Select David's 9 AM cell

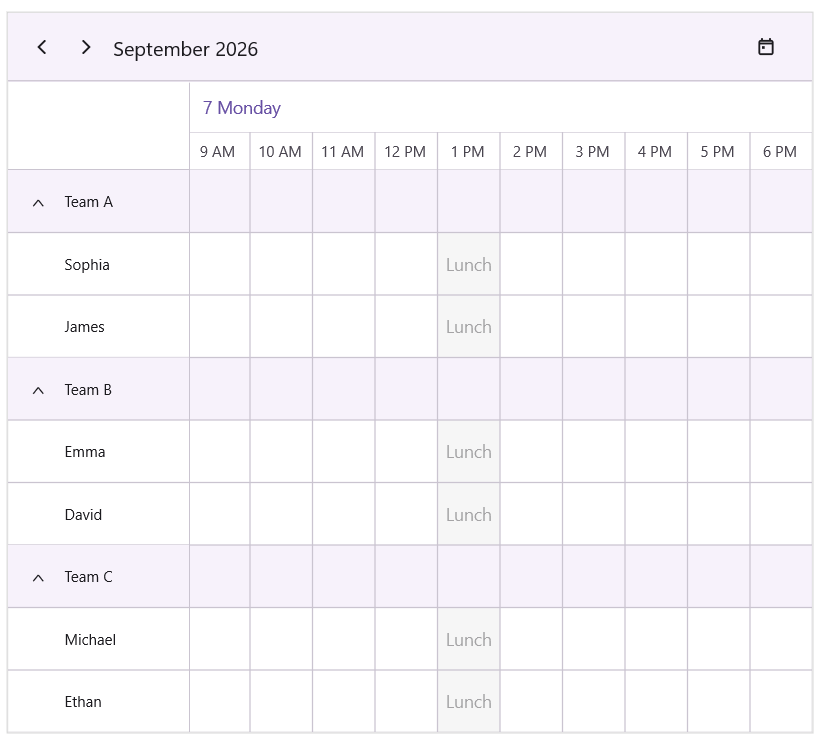point(220,514)
